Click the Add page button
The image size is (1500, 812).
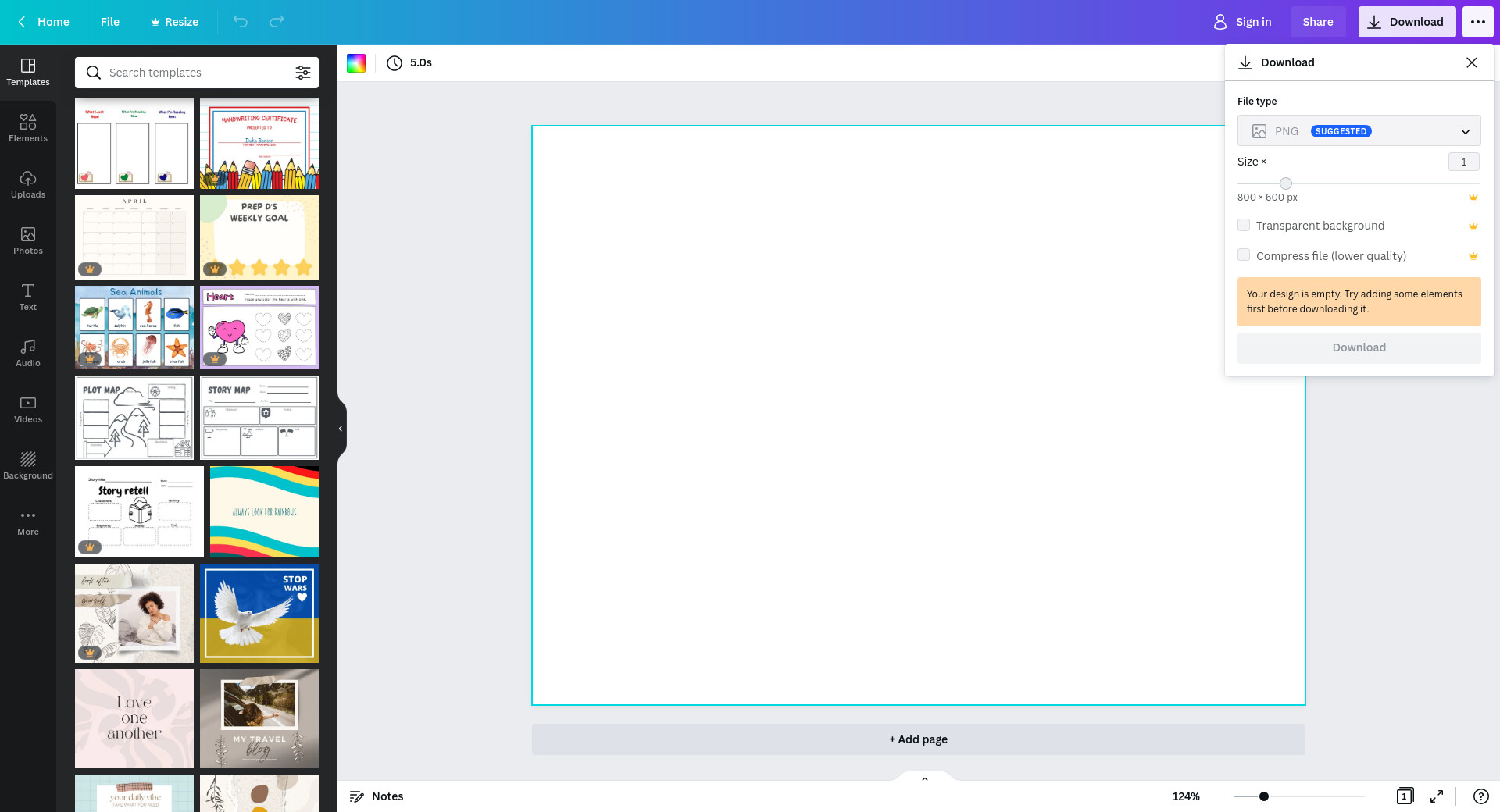tap(919, 739)
